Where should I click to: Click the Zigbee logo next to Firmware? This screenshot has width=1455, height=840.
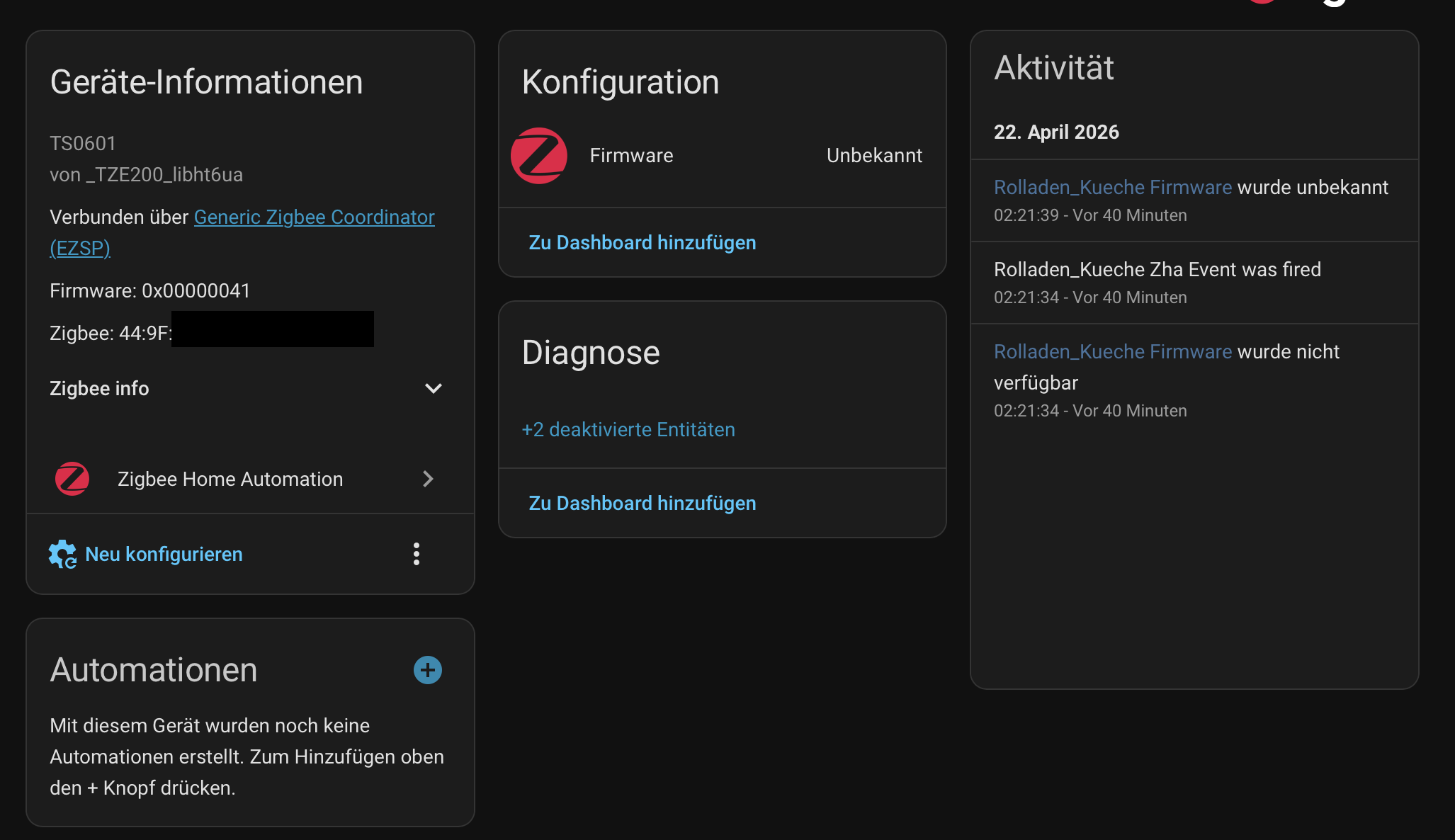538,156
